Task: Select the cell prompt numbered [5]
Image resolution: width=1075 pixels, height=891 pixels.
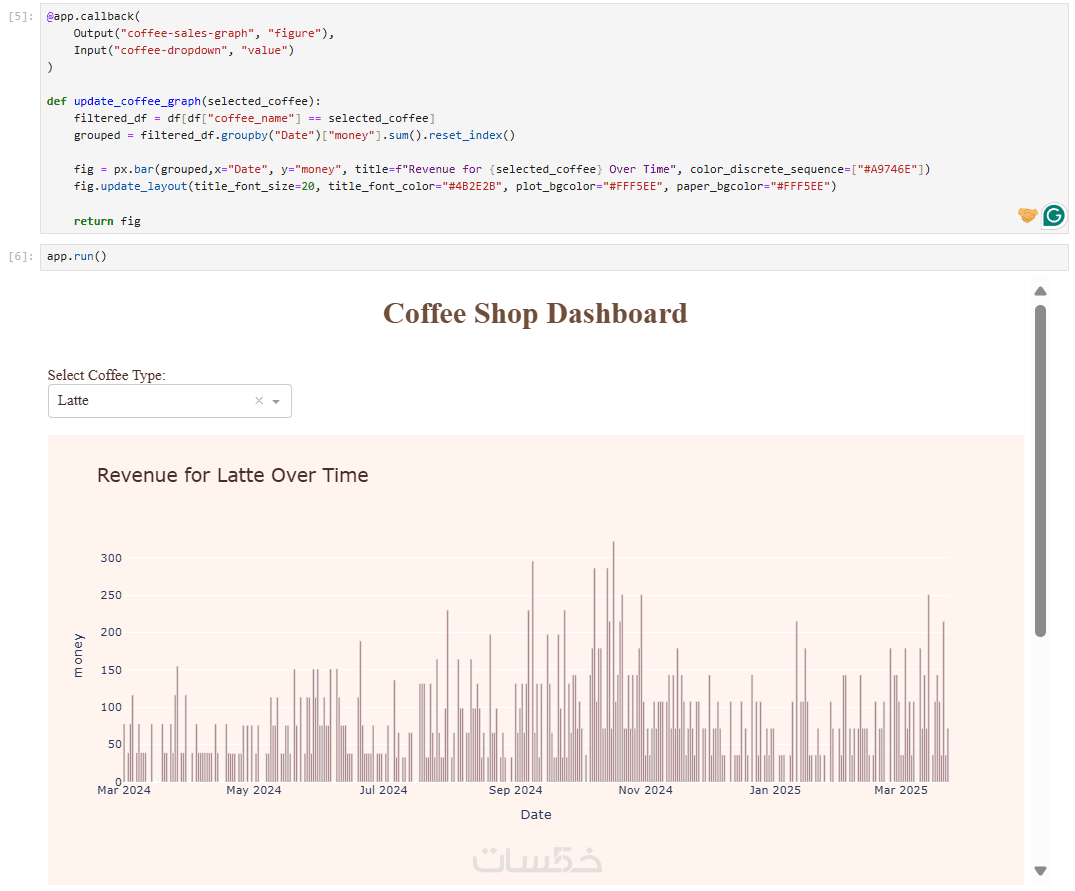Action: tap(20, 17)
